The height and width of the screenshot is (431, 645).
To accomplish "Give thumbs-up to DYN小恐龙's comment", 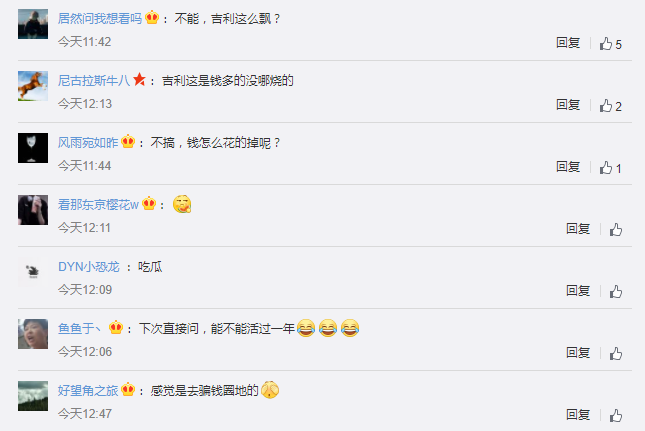I will [615, 292].
